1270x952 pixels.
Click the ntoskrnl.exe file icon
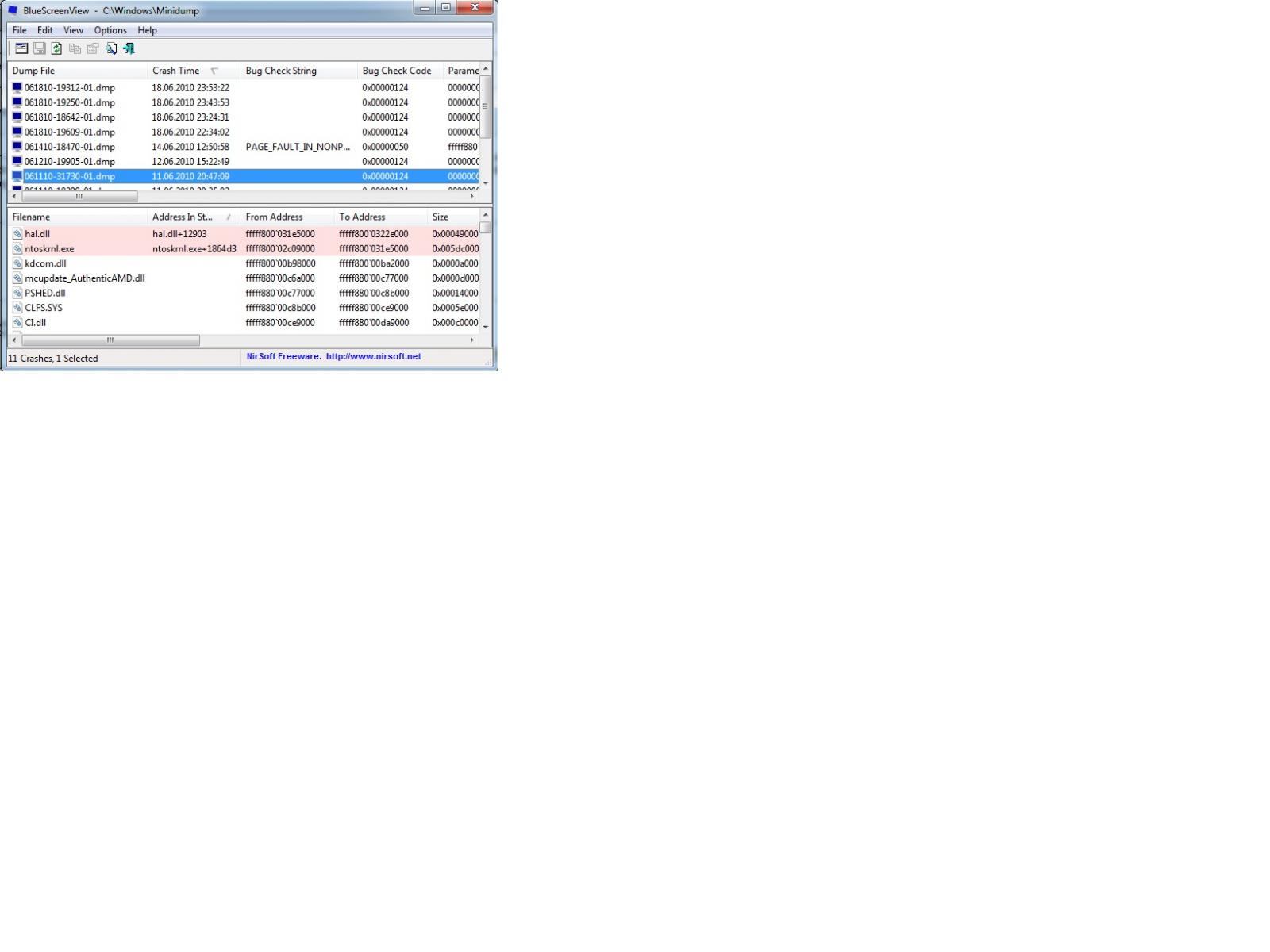(x=17, y=248)
